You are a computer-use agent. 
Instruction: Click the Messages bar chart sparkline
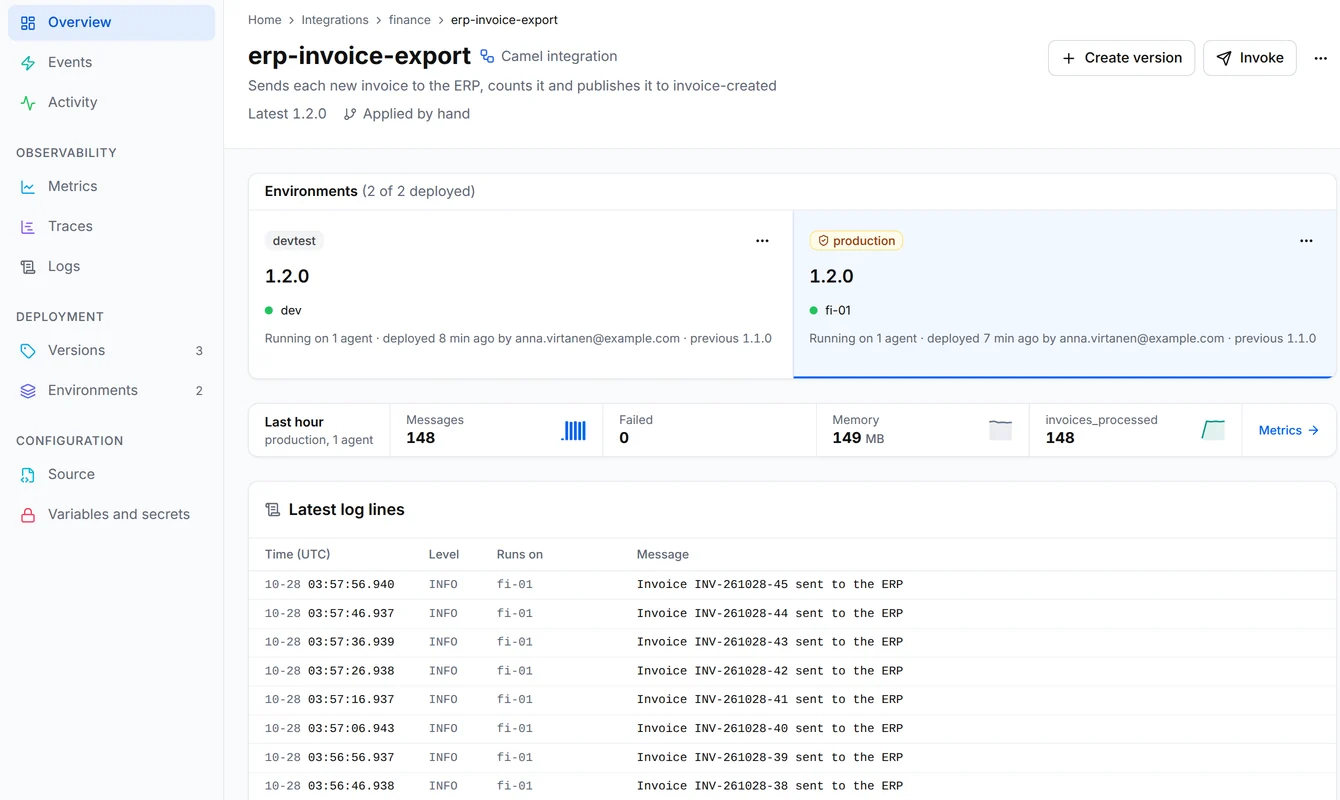(x=574, y=431)
